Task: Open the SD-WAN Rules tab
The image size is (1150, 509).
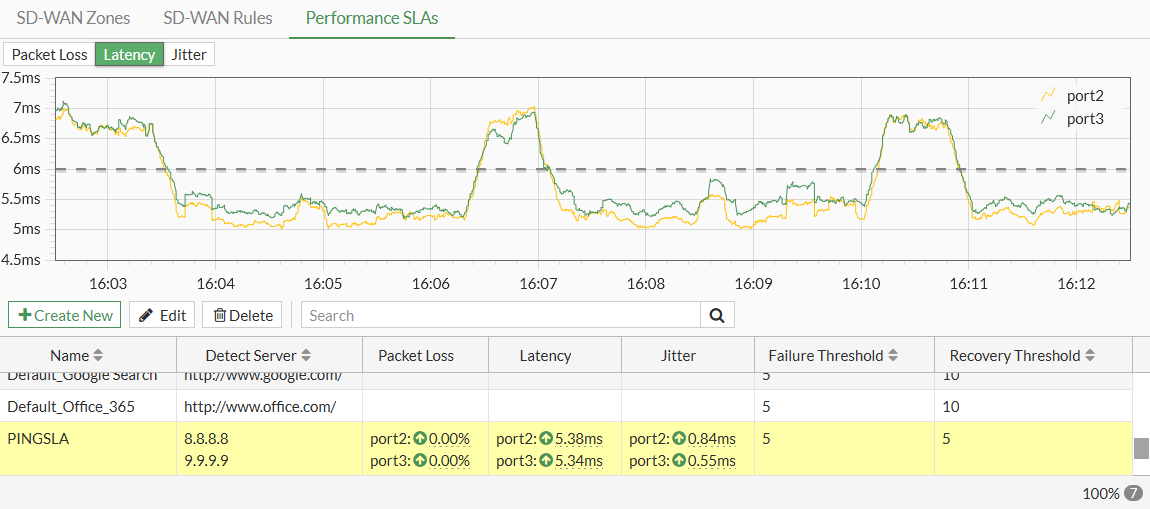Action: (x=217, y=18)
